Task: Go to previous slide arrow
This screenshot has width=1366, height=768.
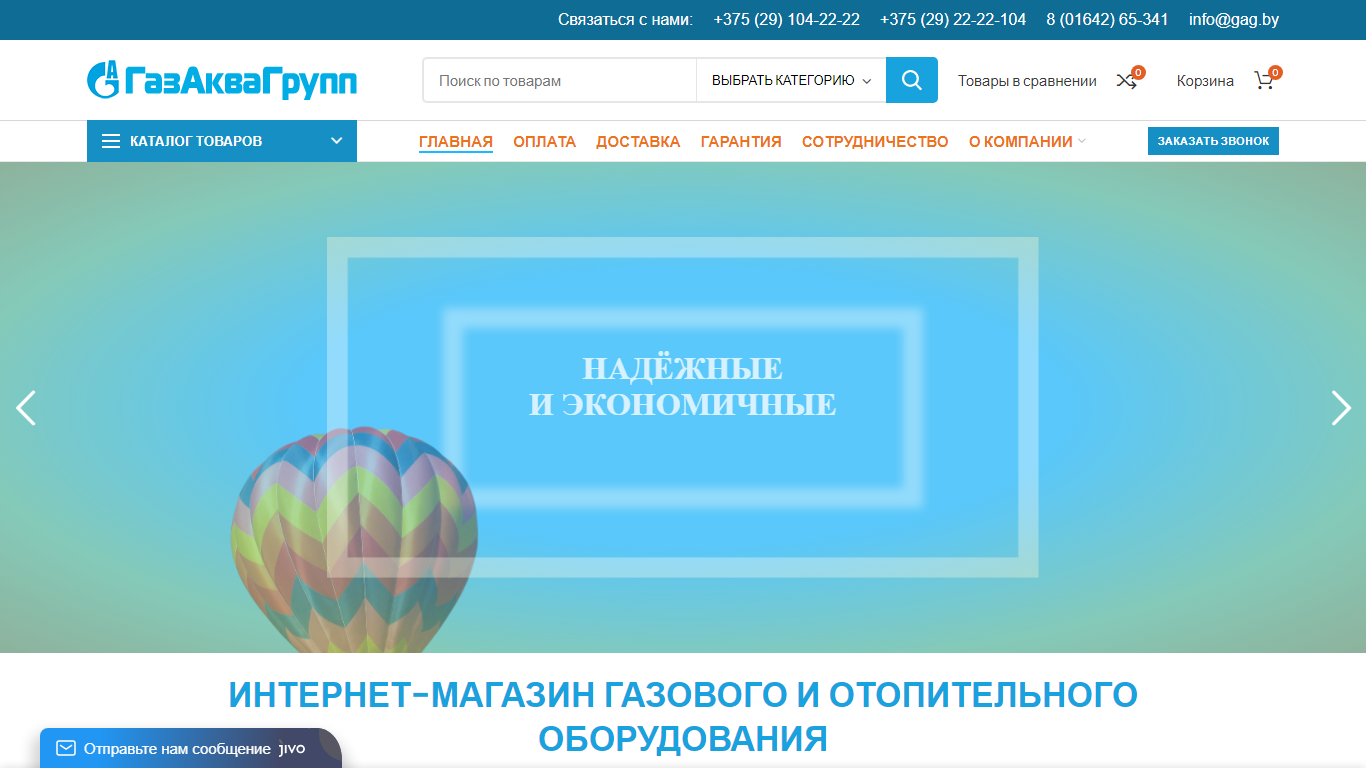Action: (26, 408)
